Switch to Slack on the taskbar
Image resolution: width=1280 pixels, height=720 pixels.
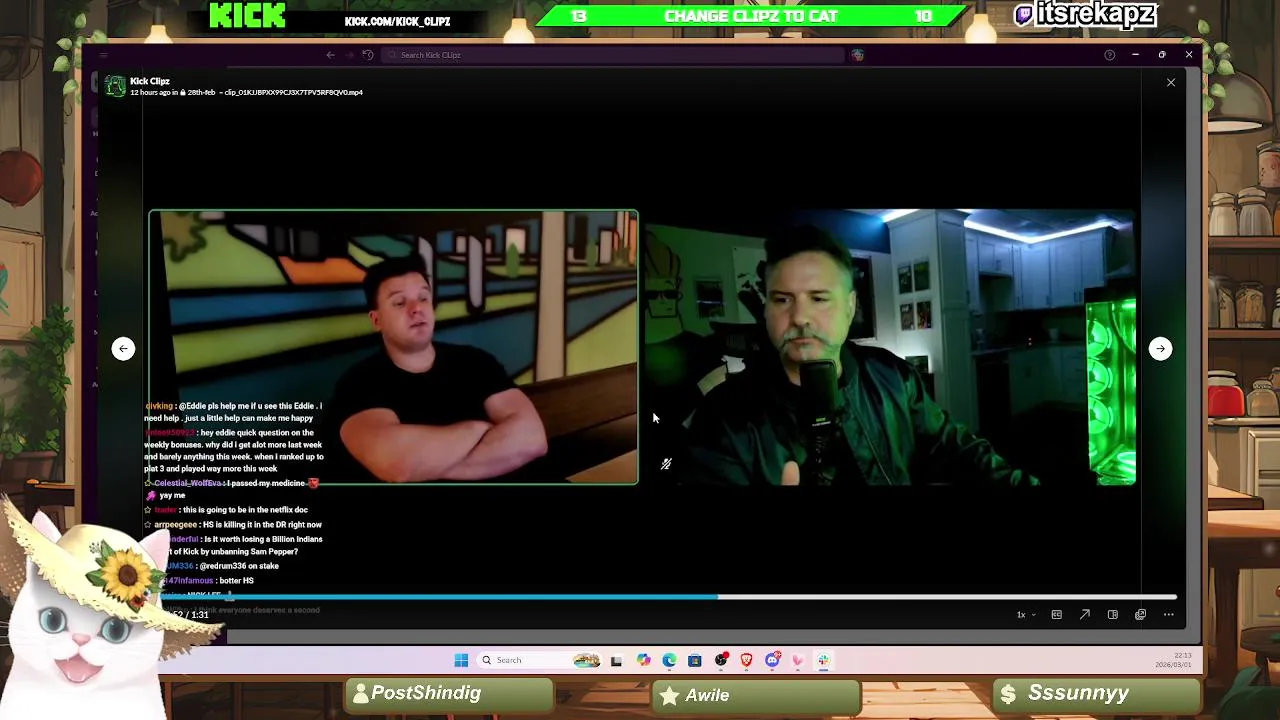pos(824,660)
